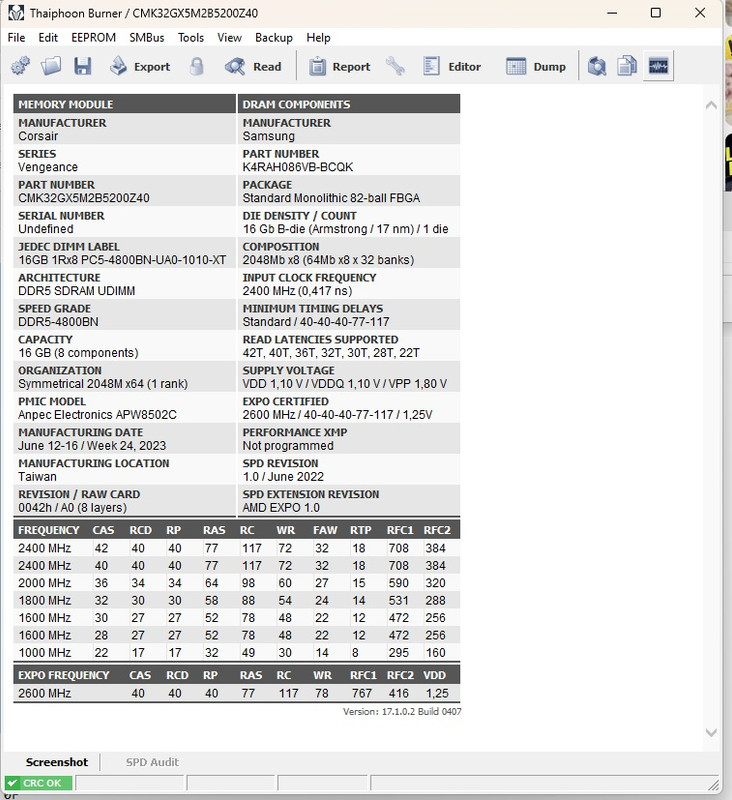Click the read latencies 42T, 40T text
This screenshot has height=800, width=732.
[x=331, y=353]
